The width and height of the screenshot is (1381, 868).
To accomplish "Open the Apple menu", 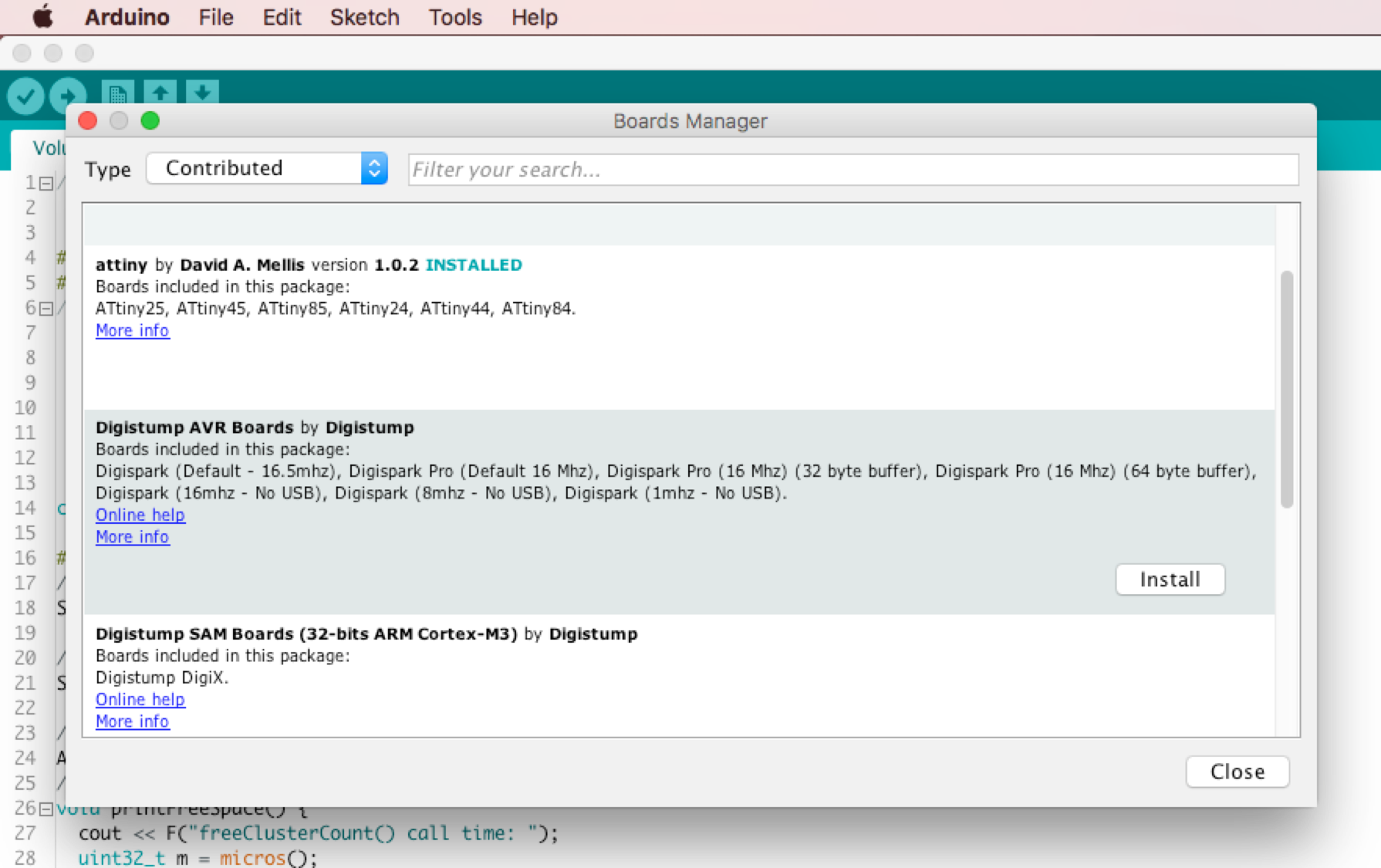I will tap(43, 17).
